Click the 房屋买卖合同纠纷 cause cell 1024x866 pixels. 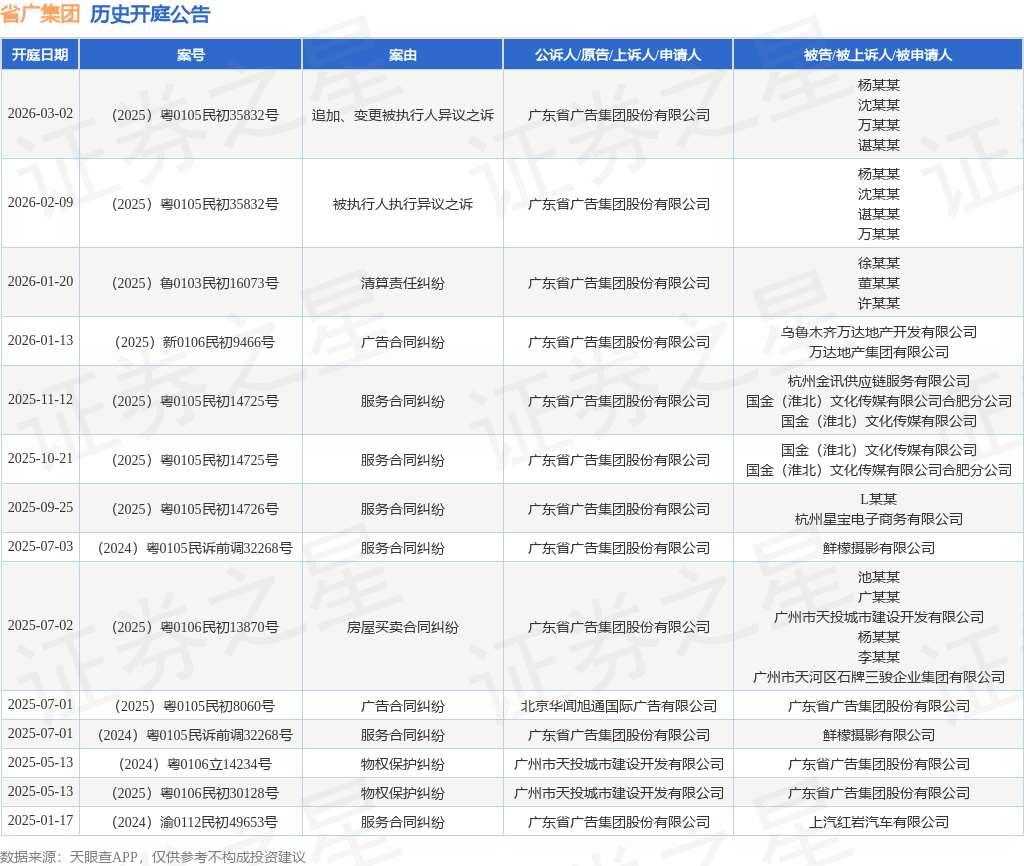point(402,628)
